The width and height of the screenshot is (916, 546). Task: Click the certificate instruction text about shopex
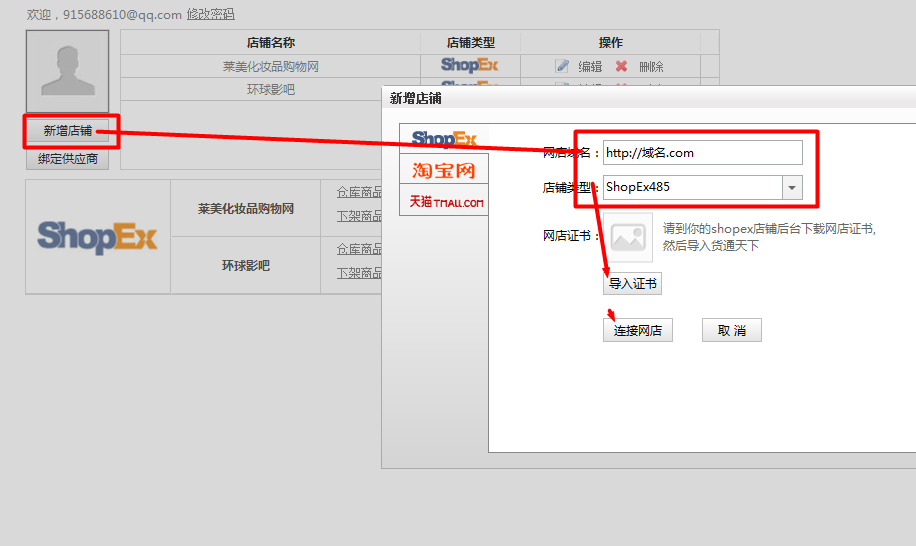click(x=769, y=237)
